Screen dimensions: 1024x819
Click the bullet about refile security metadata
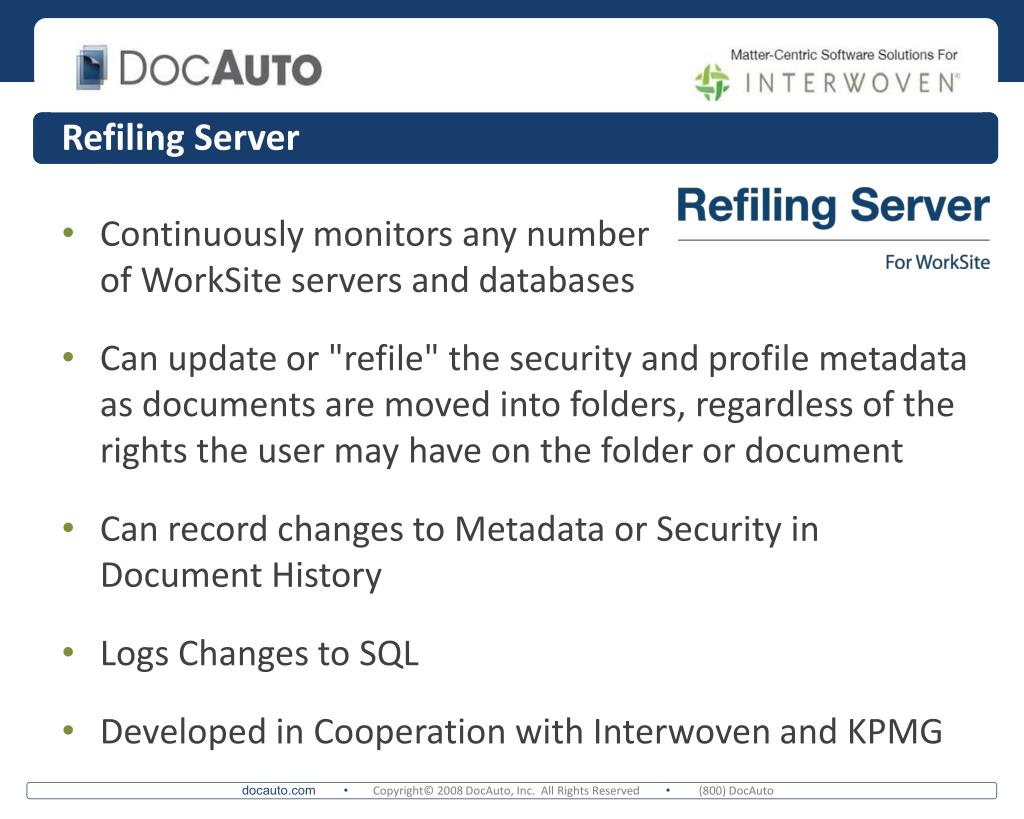click(533, 405)
